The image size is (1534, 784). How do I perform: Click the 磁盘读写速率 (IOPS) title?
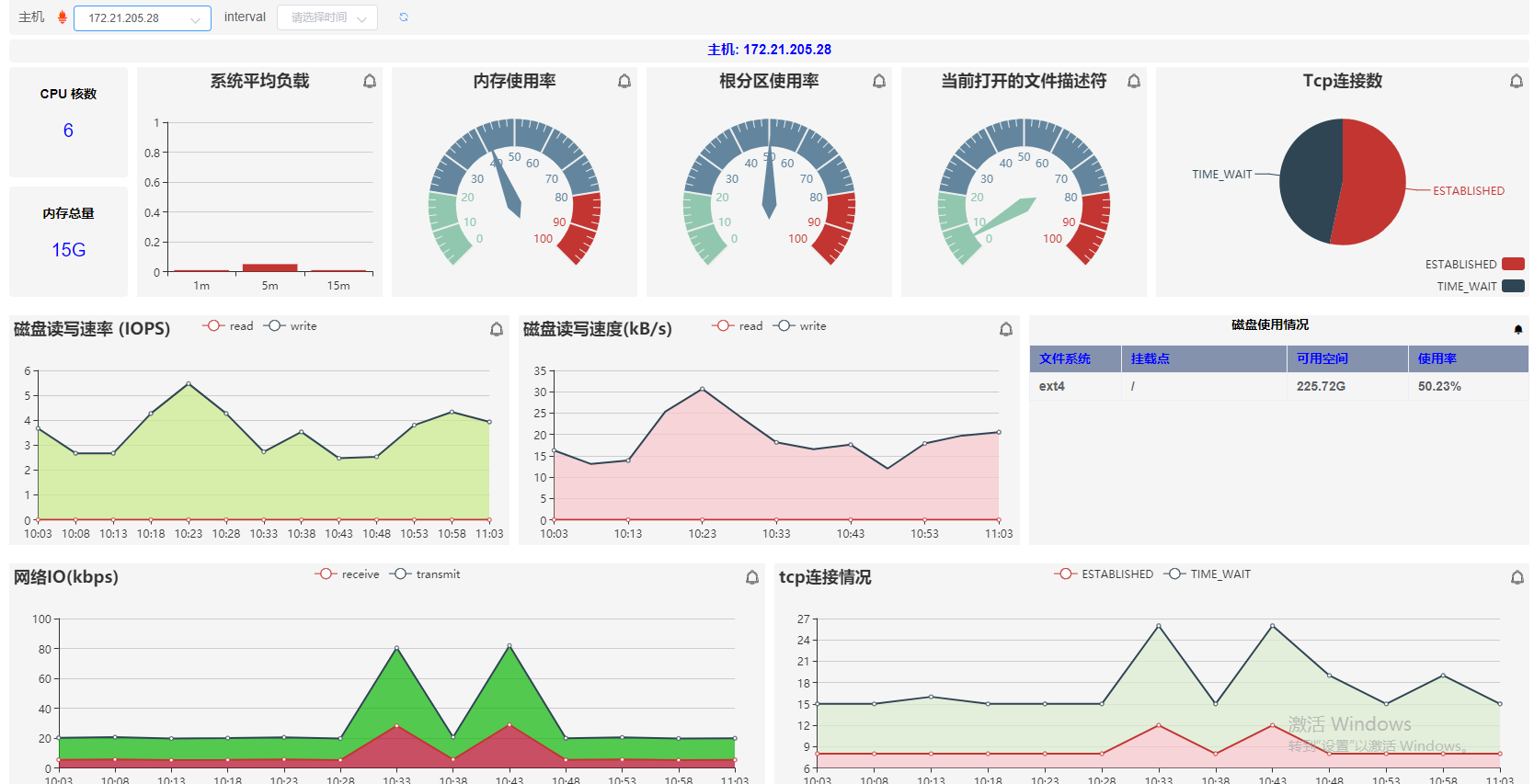pos(92,329)
